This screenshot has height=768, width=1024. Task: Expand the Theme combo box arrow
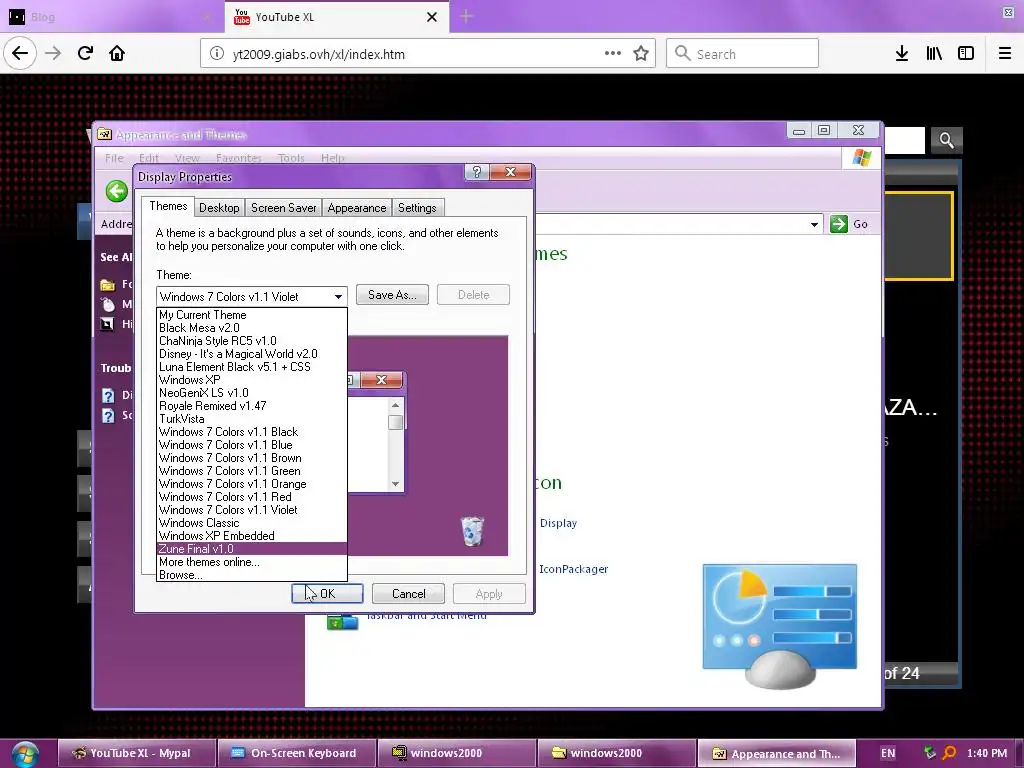pos(338,296)
